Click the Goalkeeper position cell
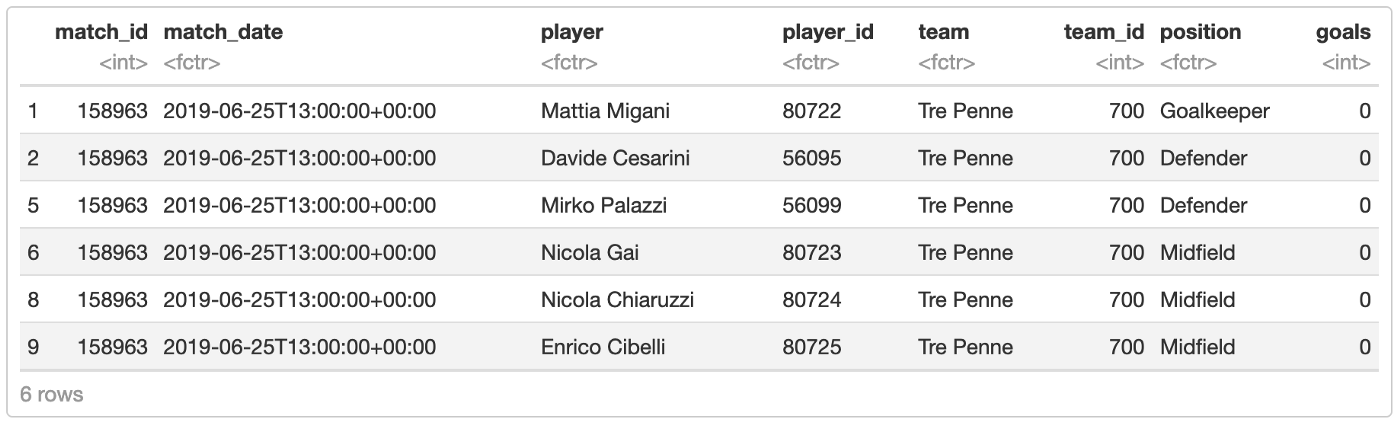1400x425 pixels. pyautogui.click(x=1214, y=111)
